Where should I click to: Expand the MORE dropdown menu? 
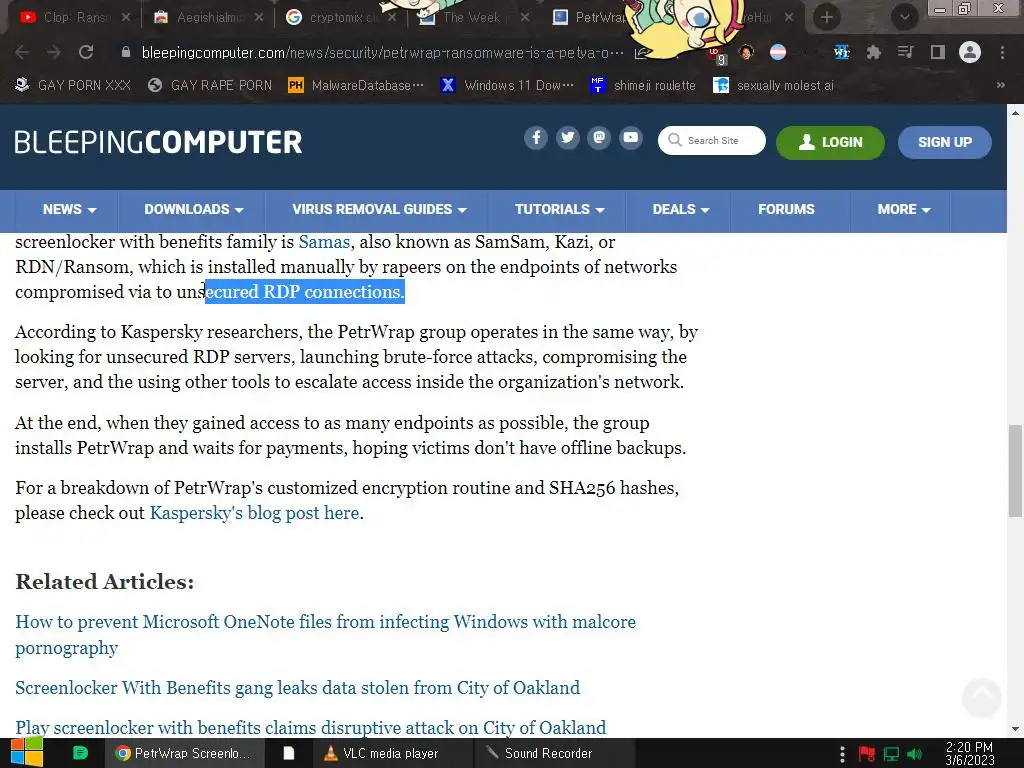point(903,210)
